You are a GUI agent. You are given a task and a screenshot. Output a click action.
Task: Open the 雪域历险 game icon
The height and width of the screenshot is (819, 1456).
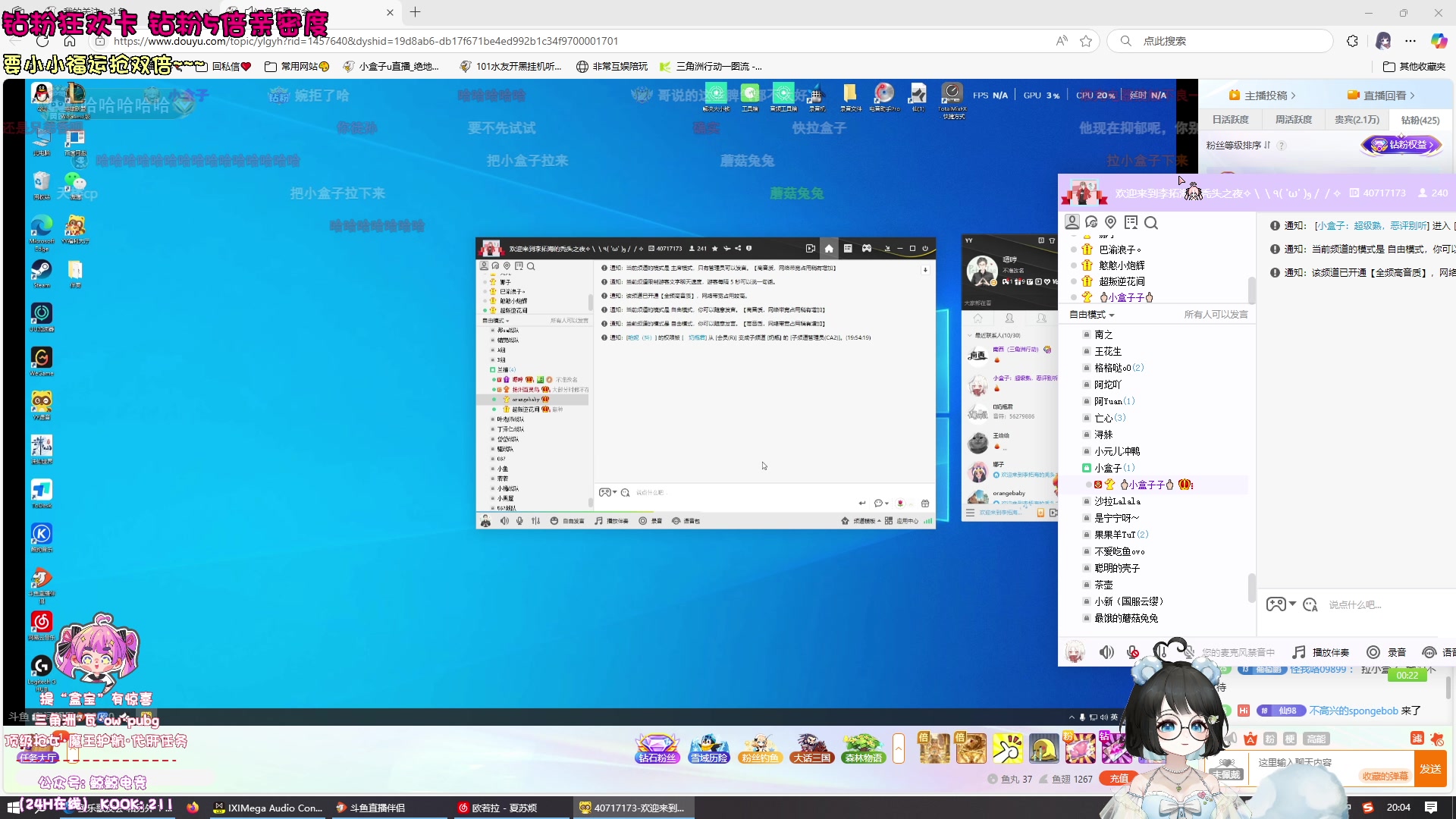point(708,748)
